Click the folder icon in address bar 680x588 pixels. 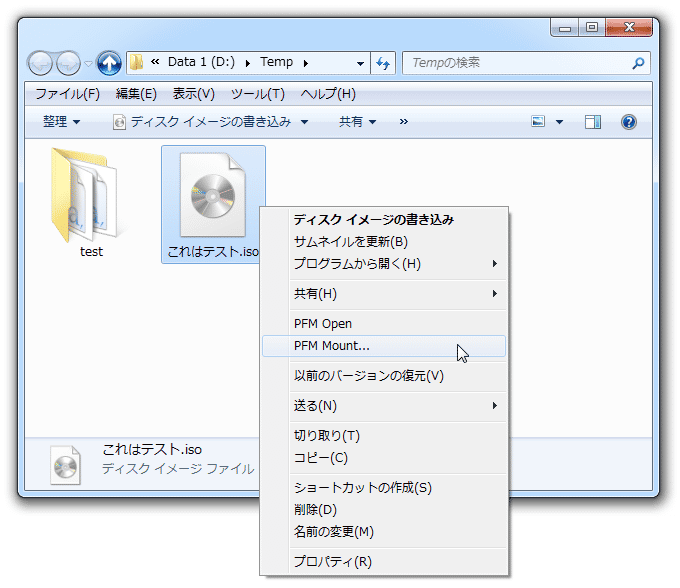tap(137, 62)
